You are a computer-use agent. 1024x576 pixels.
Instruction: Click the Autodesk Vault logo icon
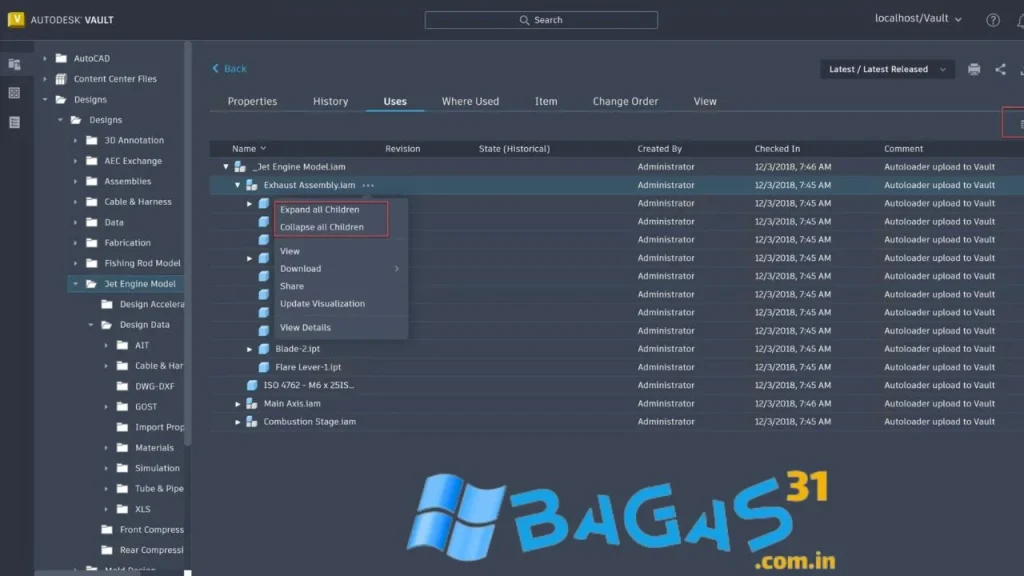[15, 20]
